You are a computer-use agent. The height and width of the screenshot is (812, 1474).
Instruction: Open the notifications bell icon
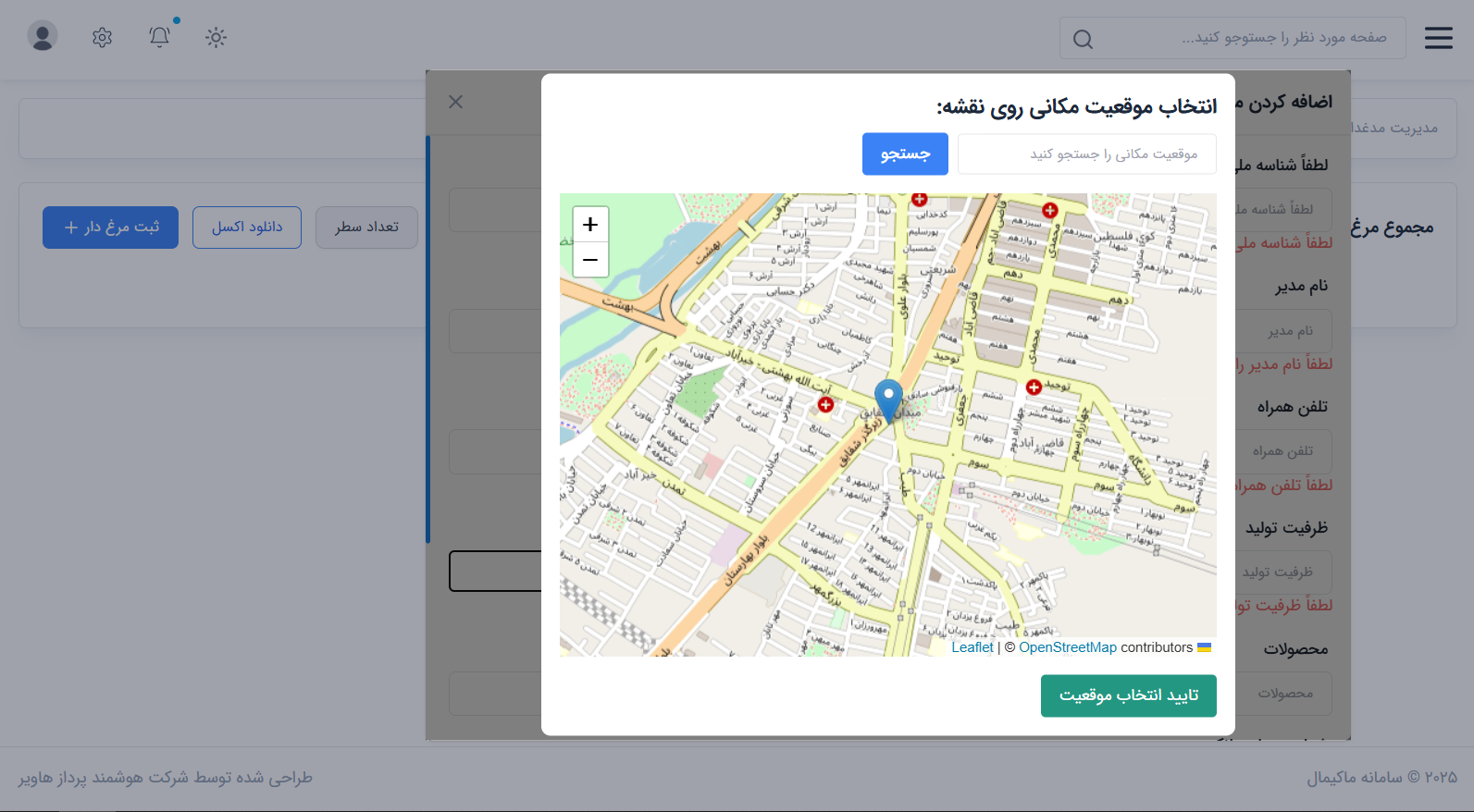(159, 37)
